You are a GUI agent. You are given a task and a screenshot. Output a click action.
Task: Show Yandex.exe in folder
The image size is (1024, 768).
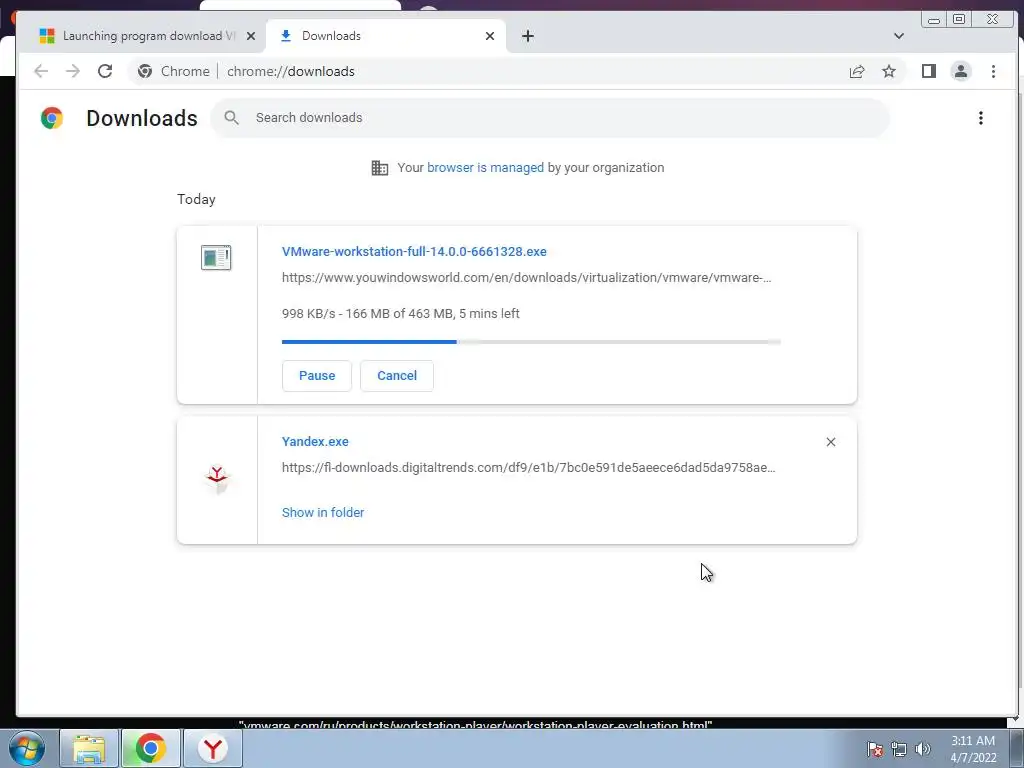(323, 513)
